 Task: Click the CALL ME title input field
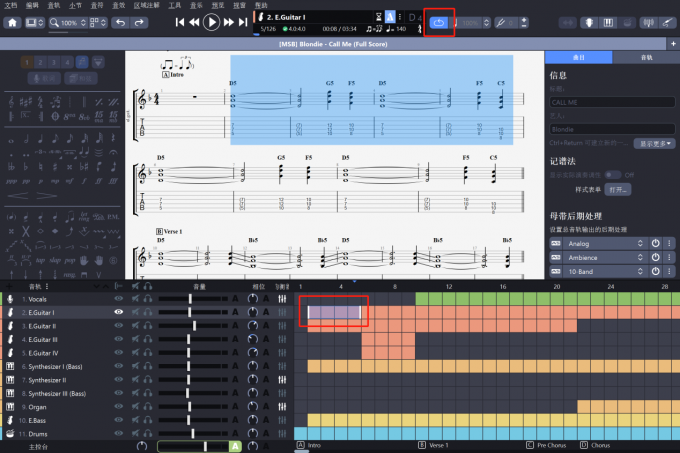click(x=610, y=102)
